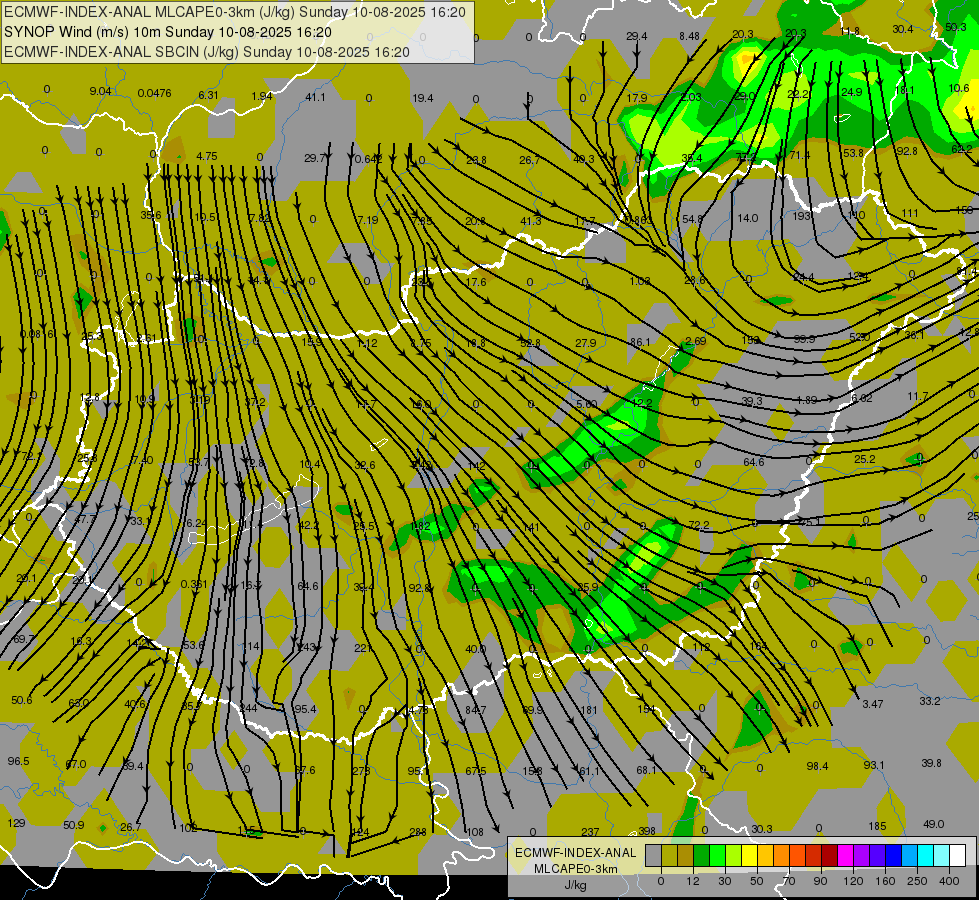The height and width of the screenshot is (900, 979).
Task: Click the legend label MLCAPE0-3km
Action: pos(576,869)
